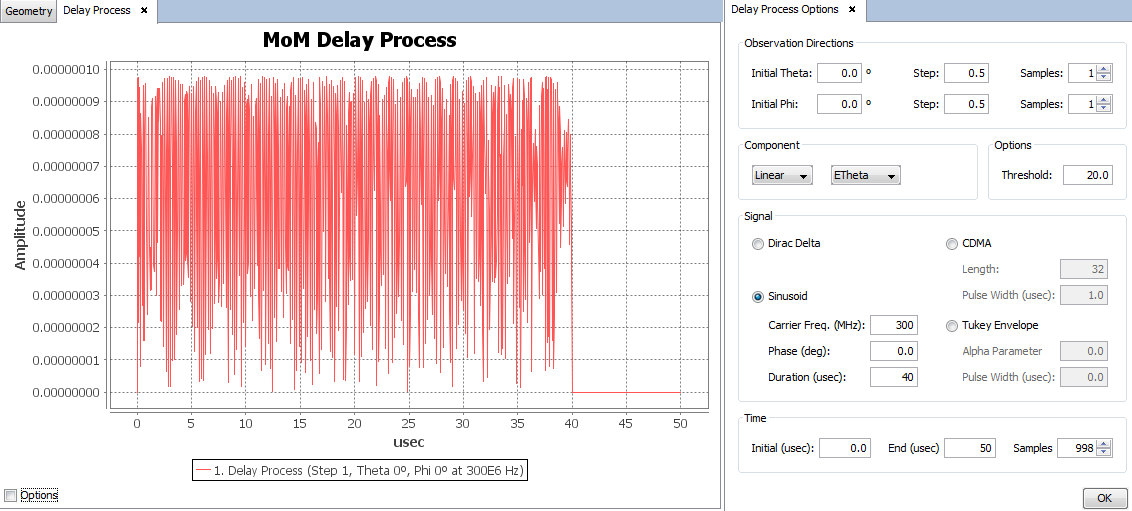
Task: Select the Delay Process tab
Action: (x=96, y=11)
